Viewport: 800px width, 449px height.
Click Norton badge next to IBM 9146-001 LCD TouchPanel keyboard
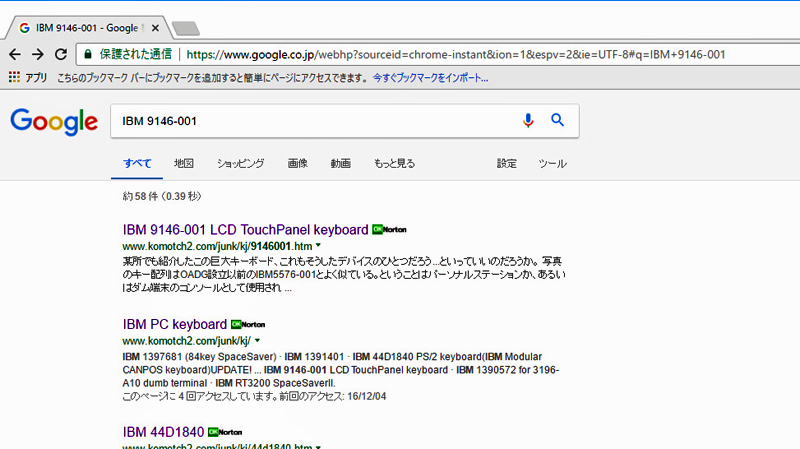click(x=389, y=230)
